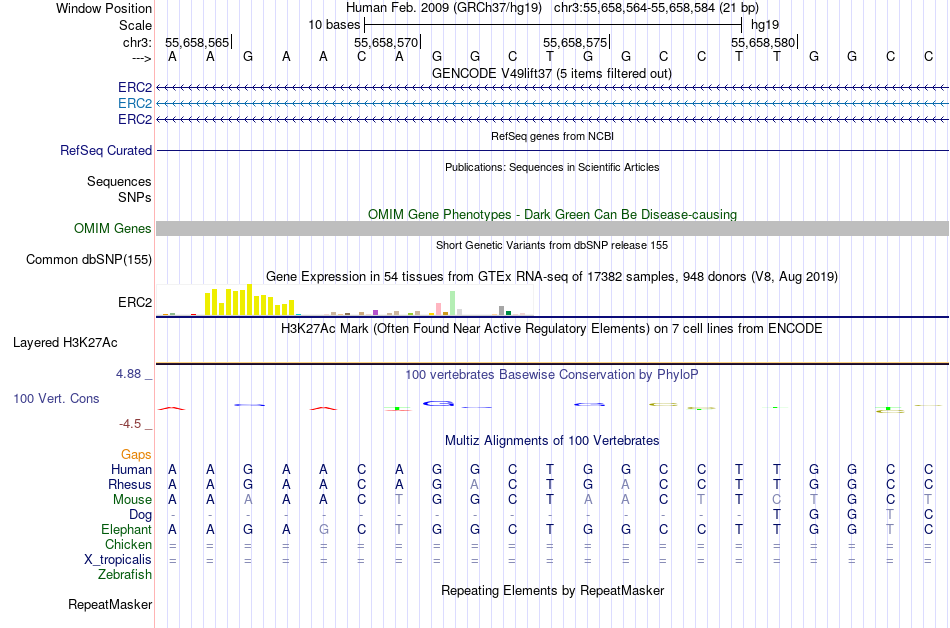
Task: Open the 100 Vert. Cons track label
Action: pyautogui.click(x=56, y=398)
